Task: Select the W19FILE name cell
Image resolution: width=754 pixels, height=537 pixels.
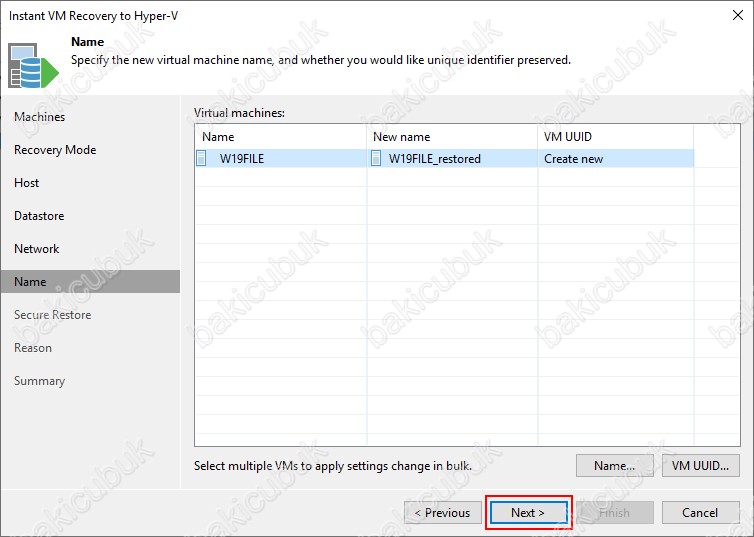Action: (x=281, y=158)
